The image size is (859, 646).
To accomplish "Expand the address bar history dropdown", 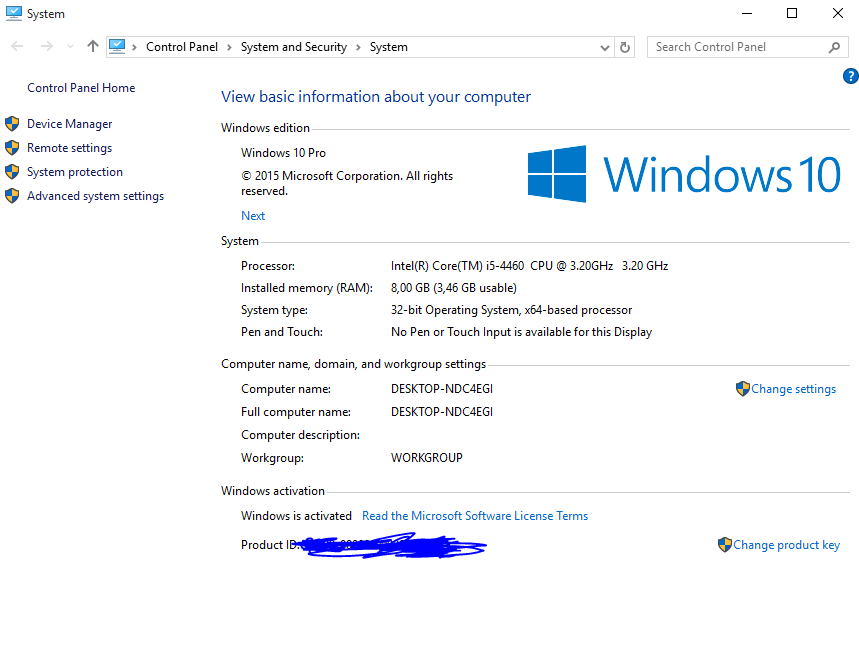I will tap(605, 47).
